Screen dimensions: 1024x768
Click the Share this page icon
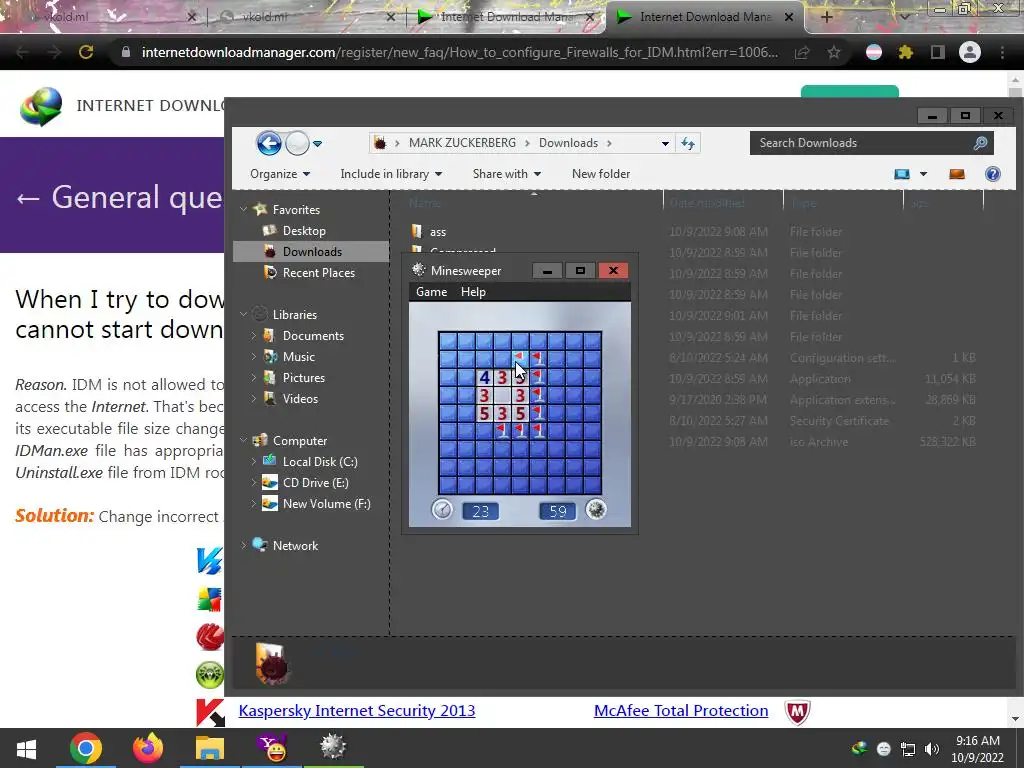(x=802, y=52)
